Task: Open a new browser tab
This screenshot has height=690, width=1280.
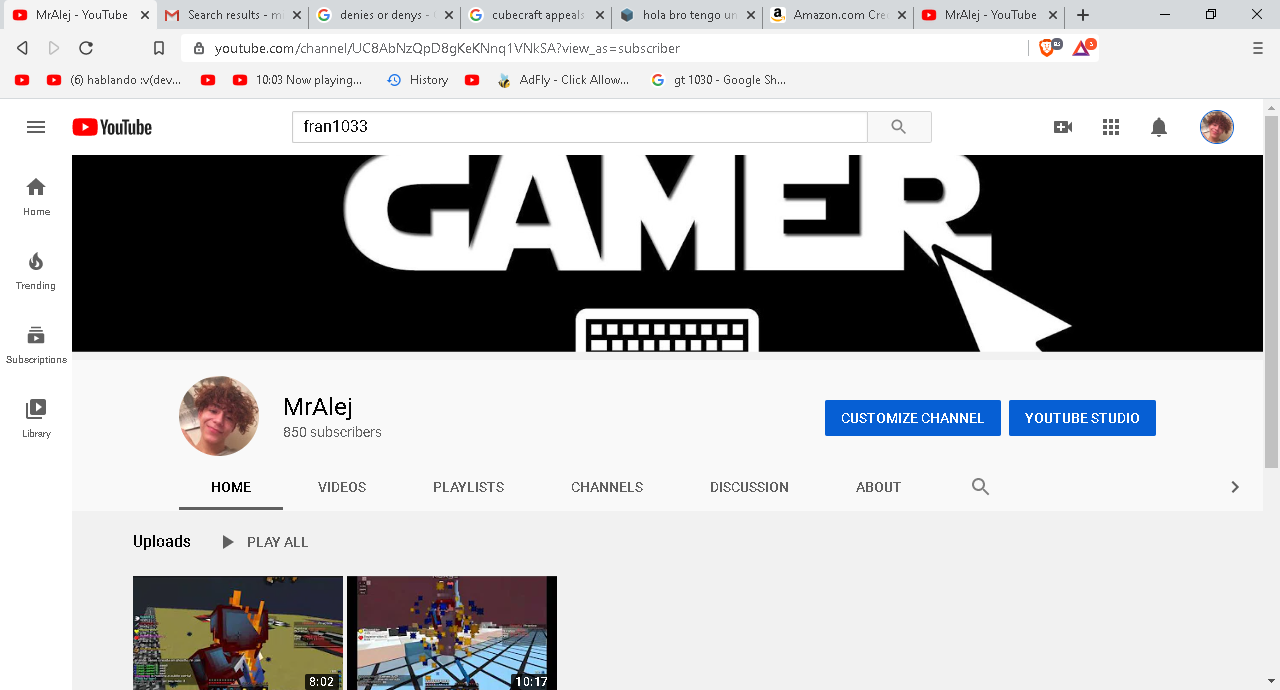Action: click(1083, 15)
